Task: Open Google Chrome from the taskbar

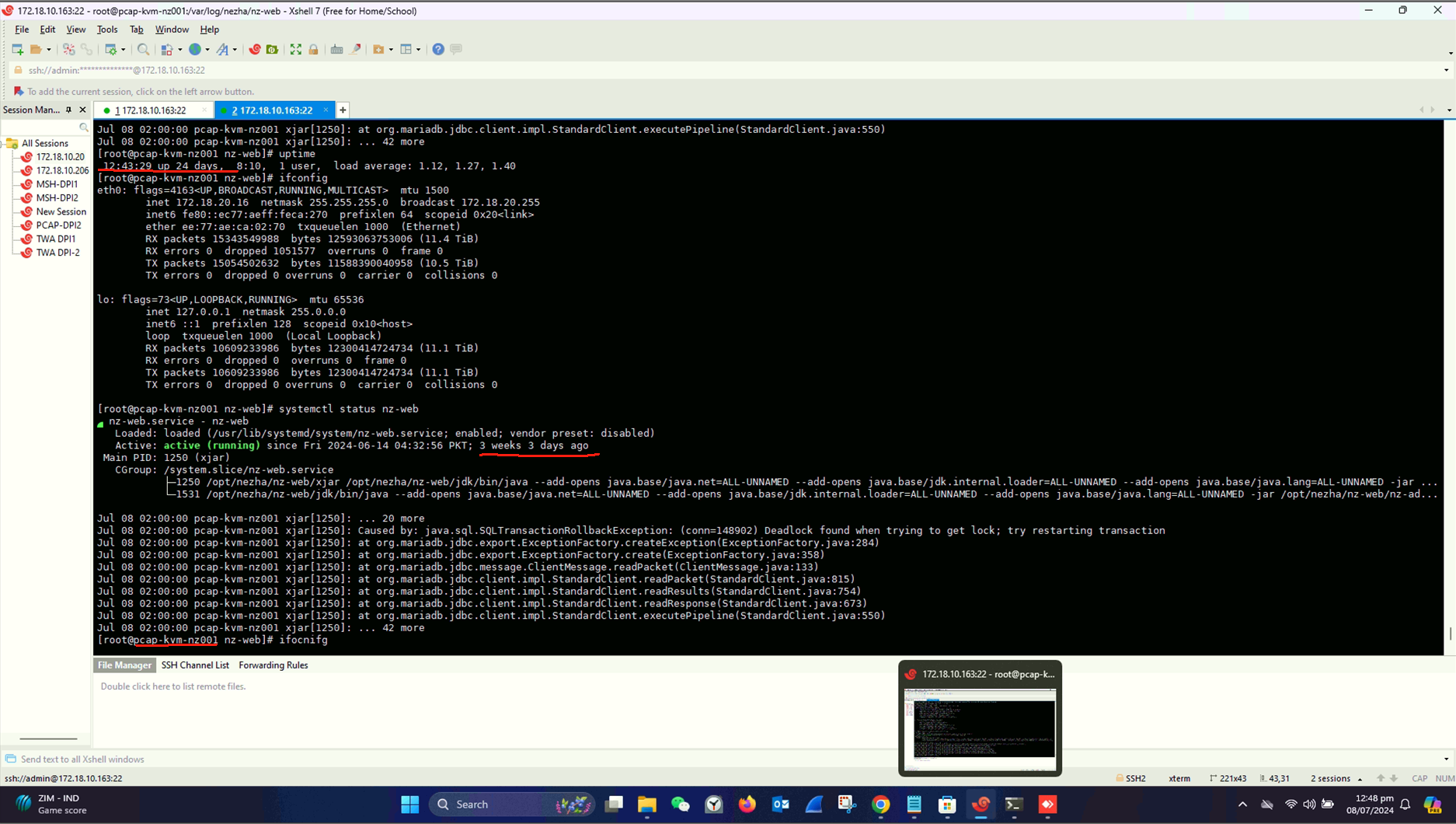Action: (x=880, y=805)
